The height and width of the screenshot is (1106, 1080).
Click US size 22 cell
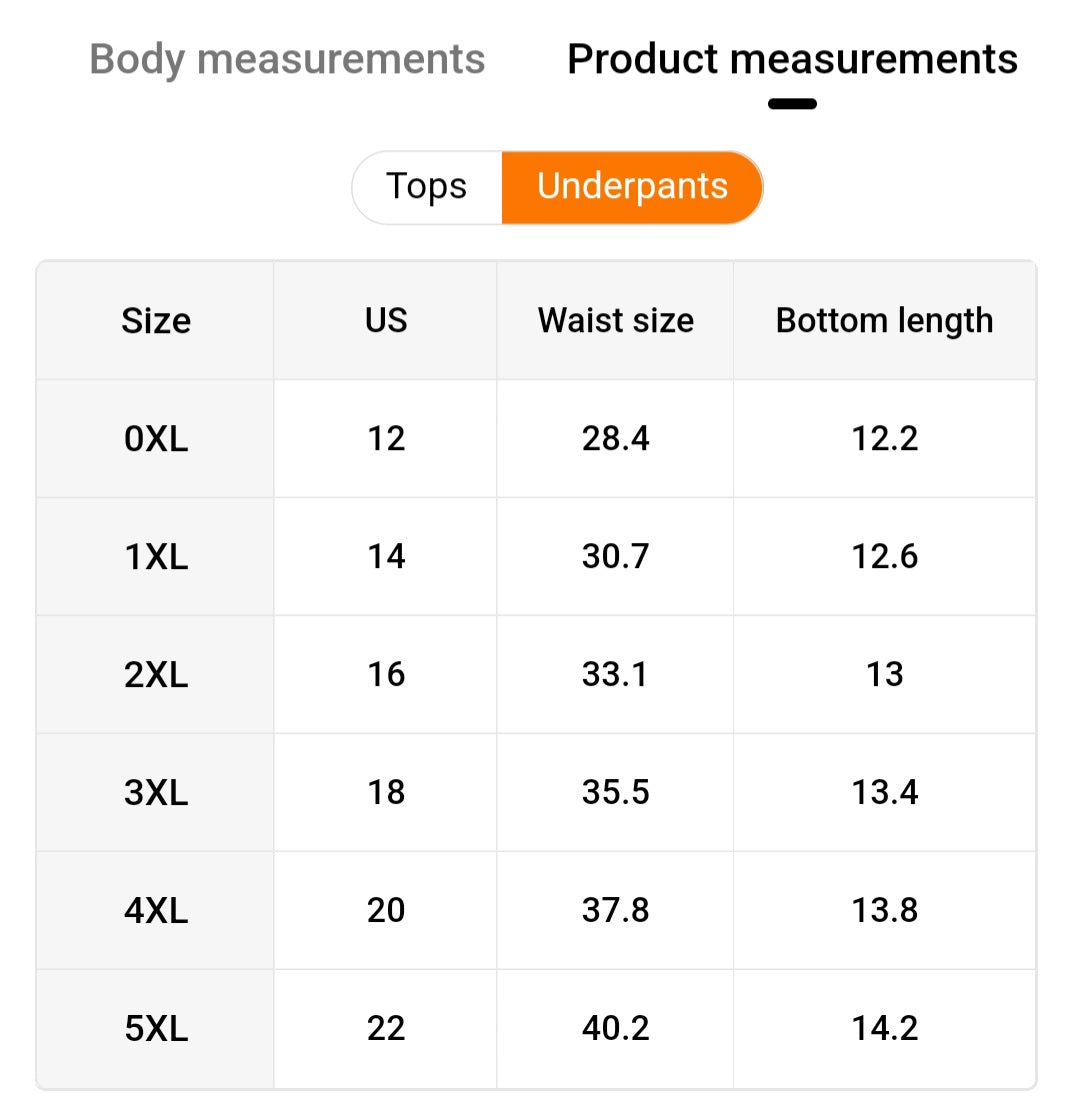pyautogui.click(x=386, y=1029)
